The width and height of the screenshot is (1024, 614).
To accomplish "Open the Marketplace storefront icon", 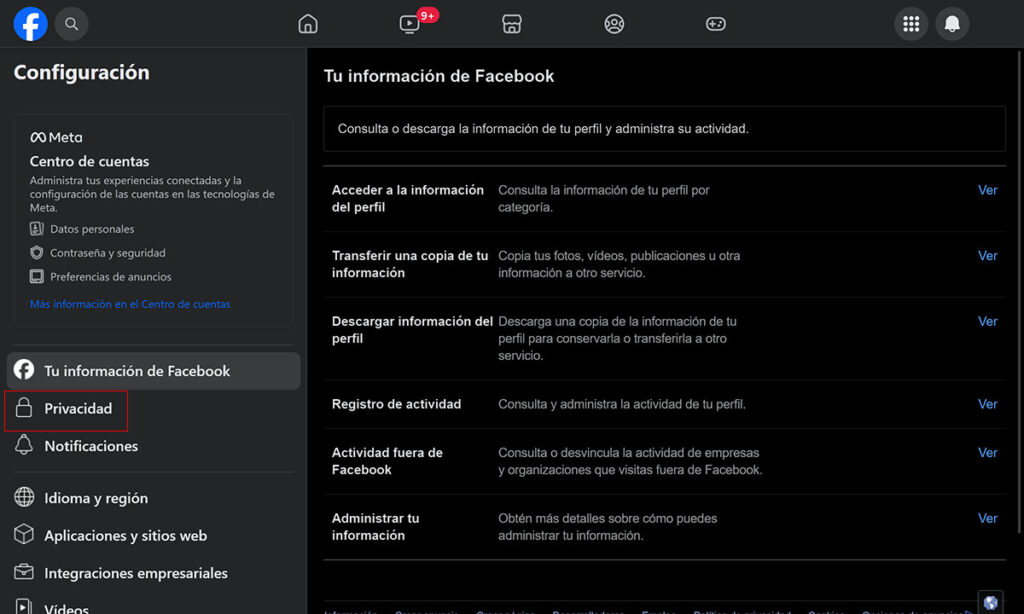I will click(x=511, y=24).
